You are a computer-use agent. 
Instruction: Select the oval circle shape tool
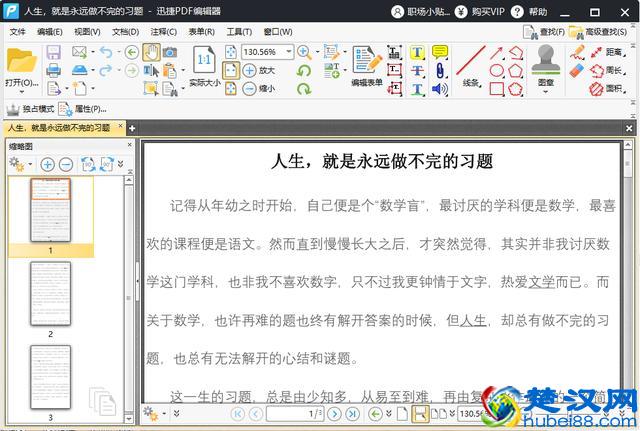[x=496, y=70]
